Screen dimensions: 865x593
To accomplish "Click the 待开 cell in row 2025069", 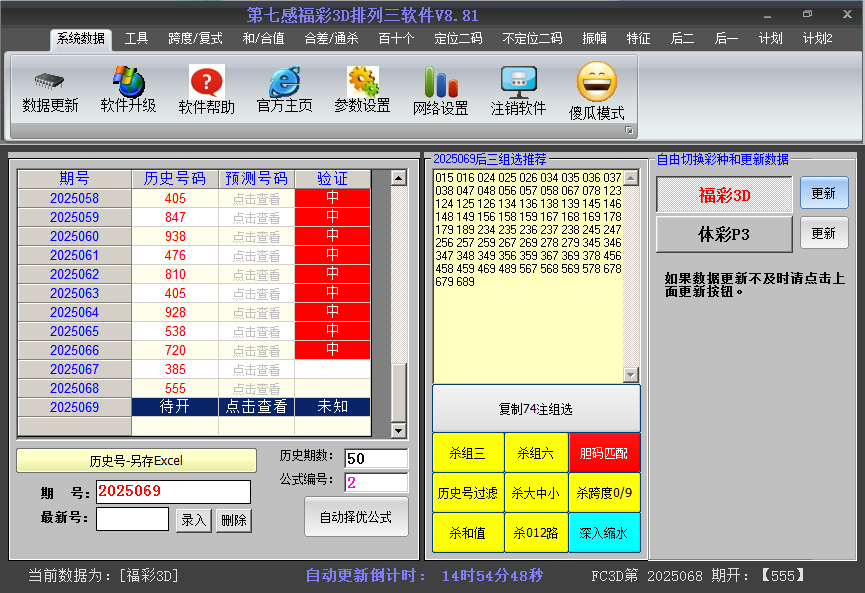I will (x=175, y=407).
